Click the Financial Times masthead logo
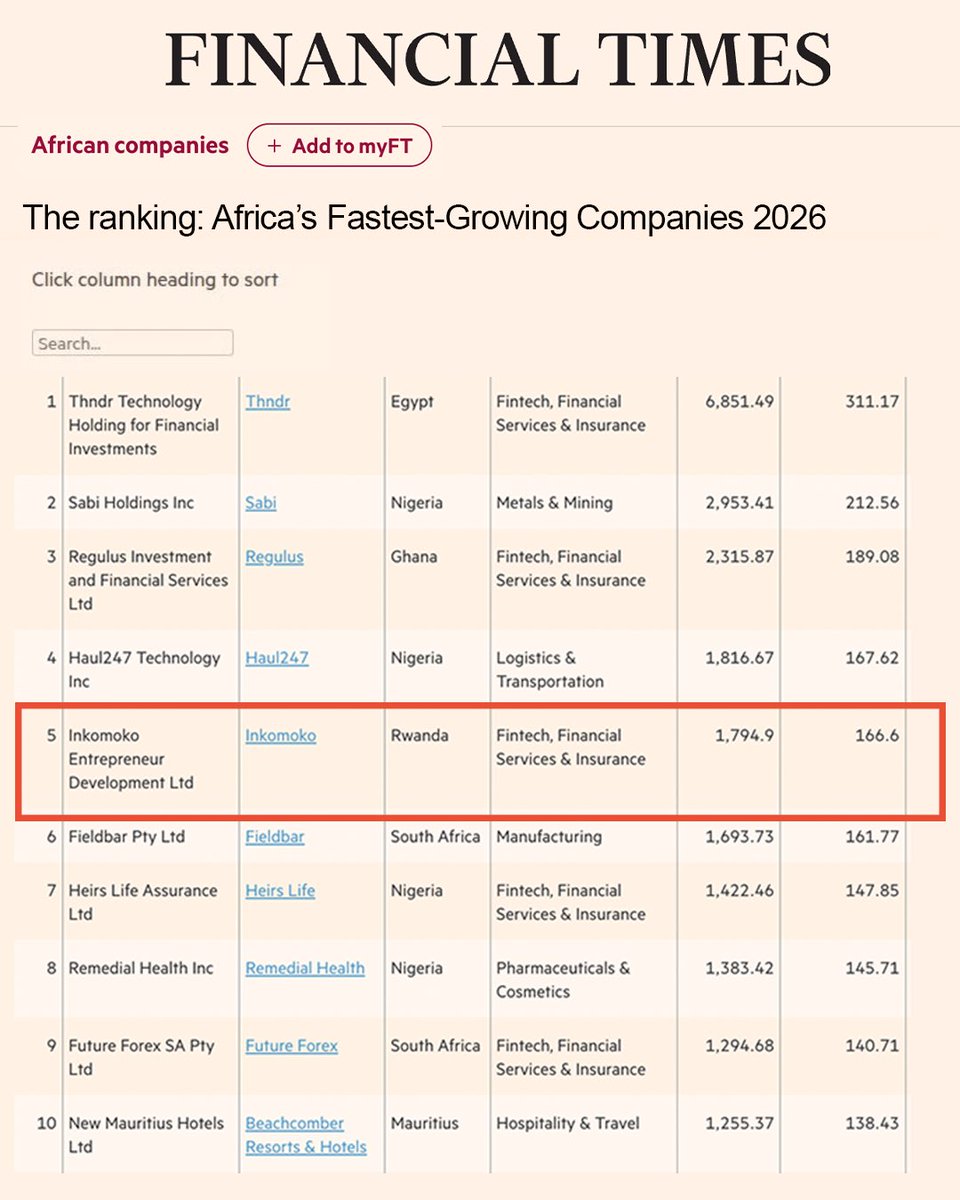 pos(498,60)
